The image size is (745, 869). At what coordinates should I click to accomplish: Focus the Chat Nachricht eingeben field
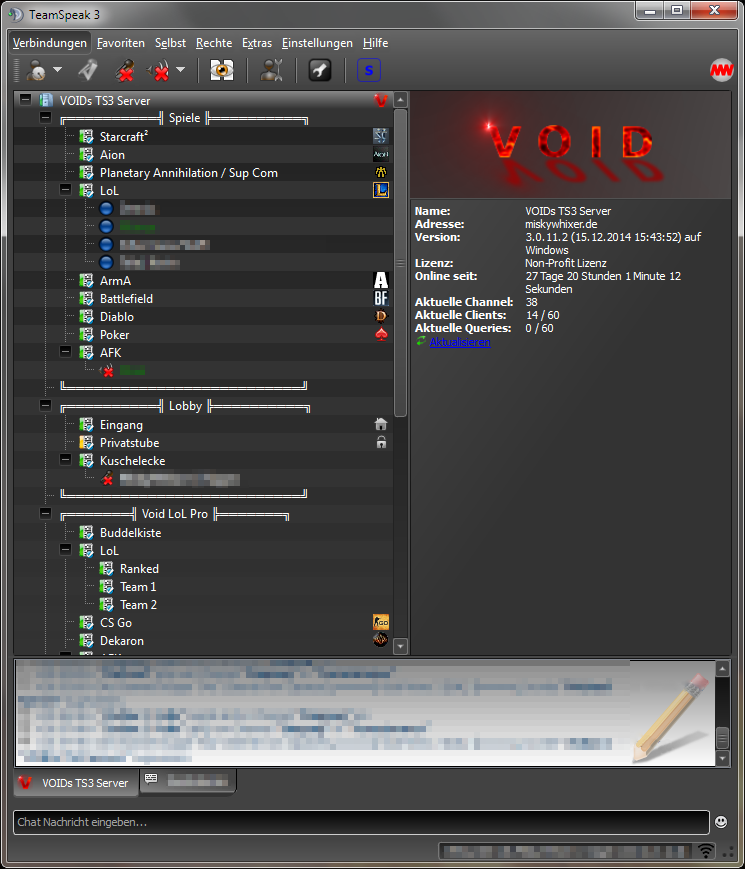point(361,822)
